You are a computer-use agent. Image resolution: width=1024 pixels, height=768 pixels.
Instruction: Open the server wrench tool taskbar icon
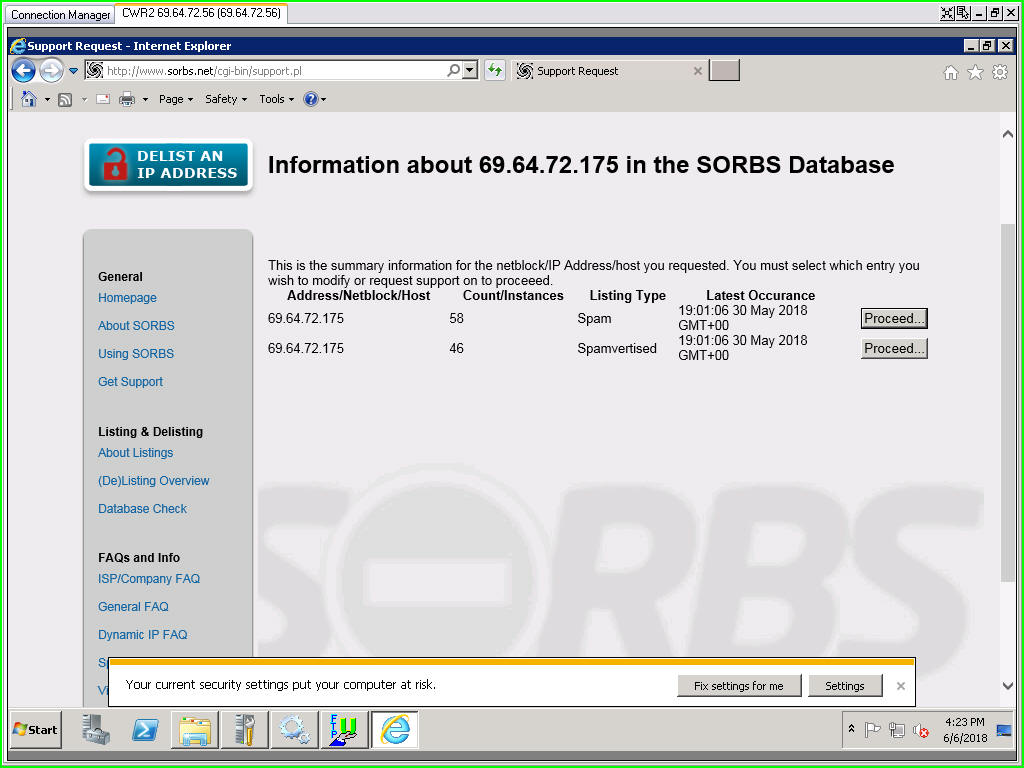pyautogui.click(x=245, y=729)
